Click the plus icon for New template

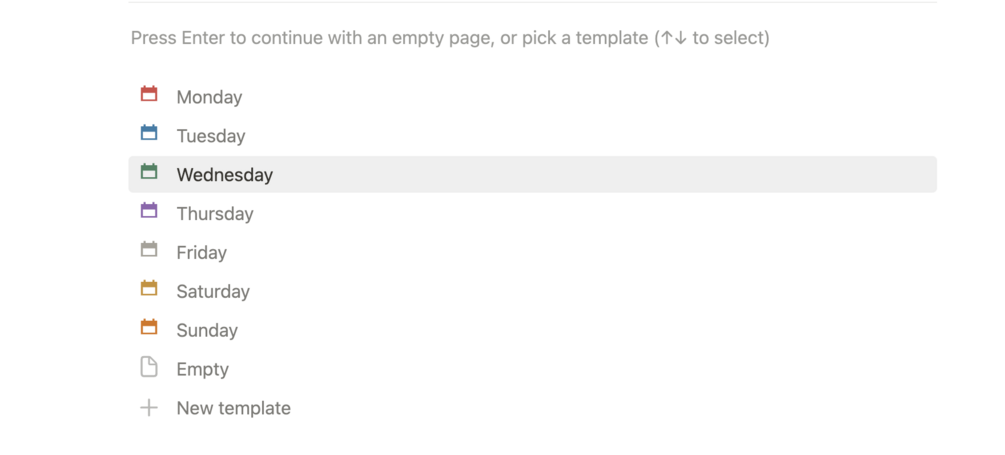(149, 408)
